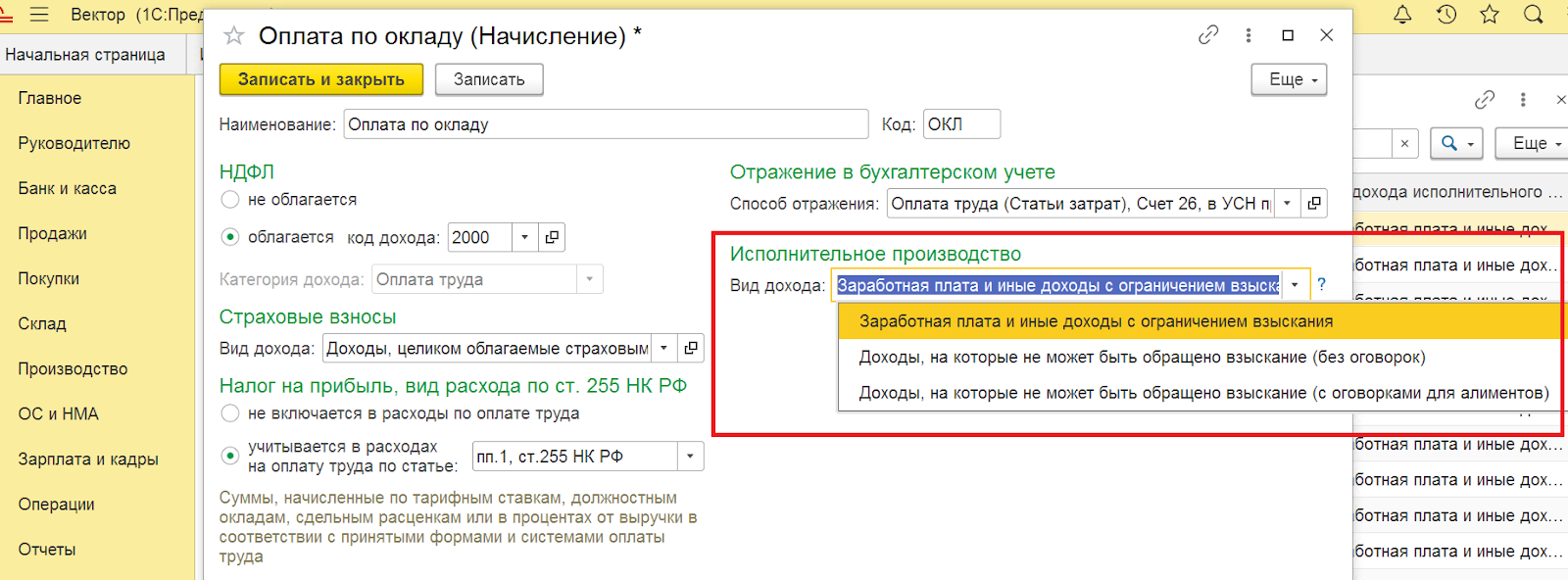Screen dimensions: 1568x580
Task: Click the Наименование input field
Action: (606, 124)
